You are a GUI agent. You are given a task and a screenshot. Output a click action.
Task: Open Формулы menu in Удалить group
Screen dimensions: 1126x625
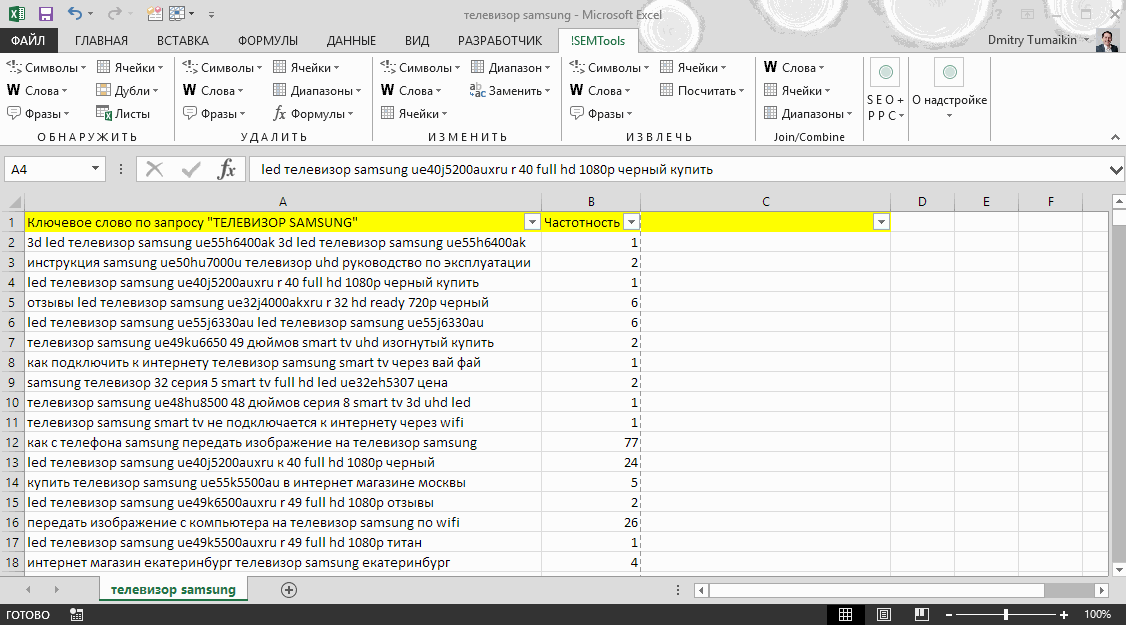click(x=313, y=114)
